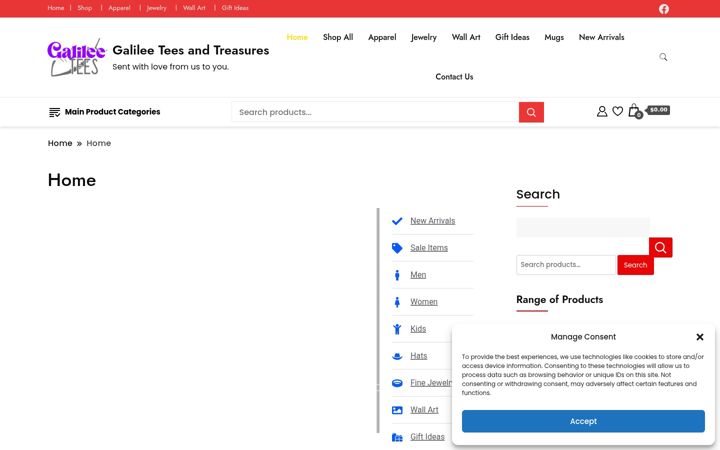Open Wall Art in main navigation
Viewport: 720px width, 450px height.
click(x=466, y=37)
